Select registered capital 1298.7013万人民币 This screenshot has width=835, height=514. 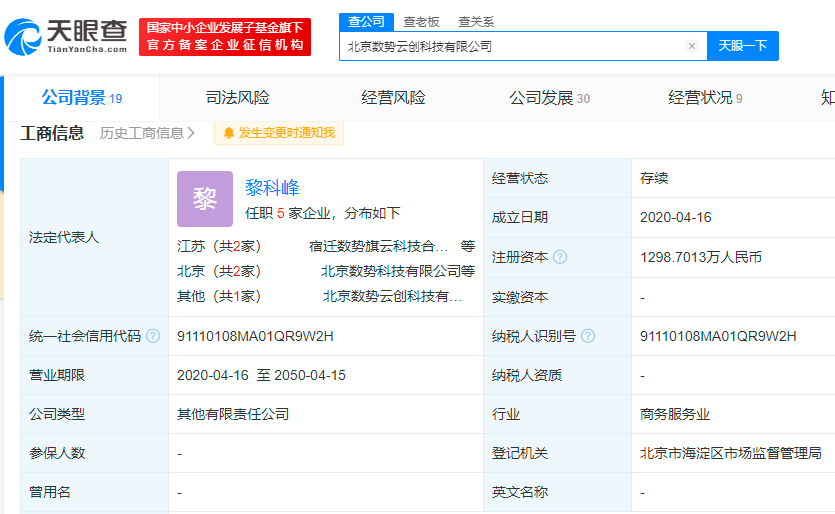(701, 258)
